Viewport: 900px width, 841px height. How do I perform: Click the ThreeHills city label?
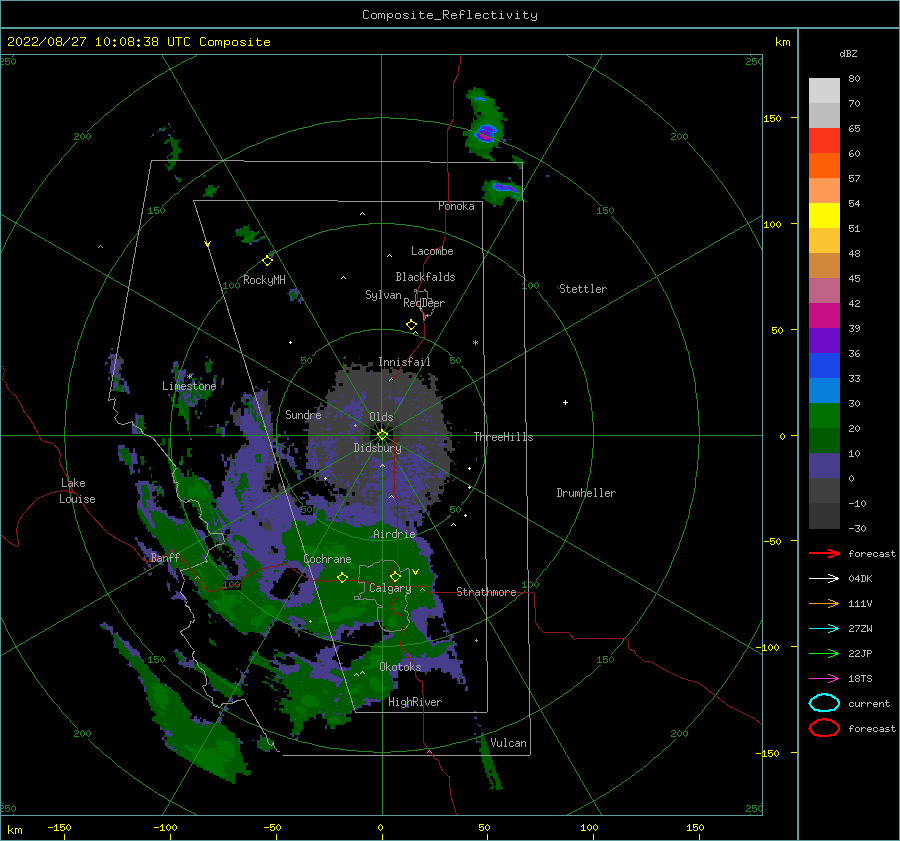coord(503,437)
